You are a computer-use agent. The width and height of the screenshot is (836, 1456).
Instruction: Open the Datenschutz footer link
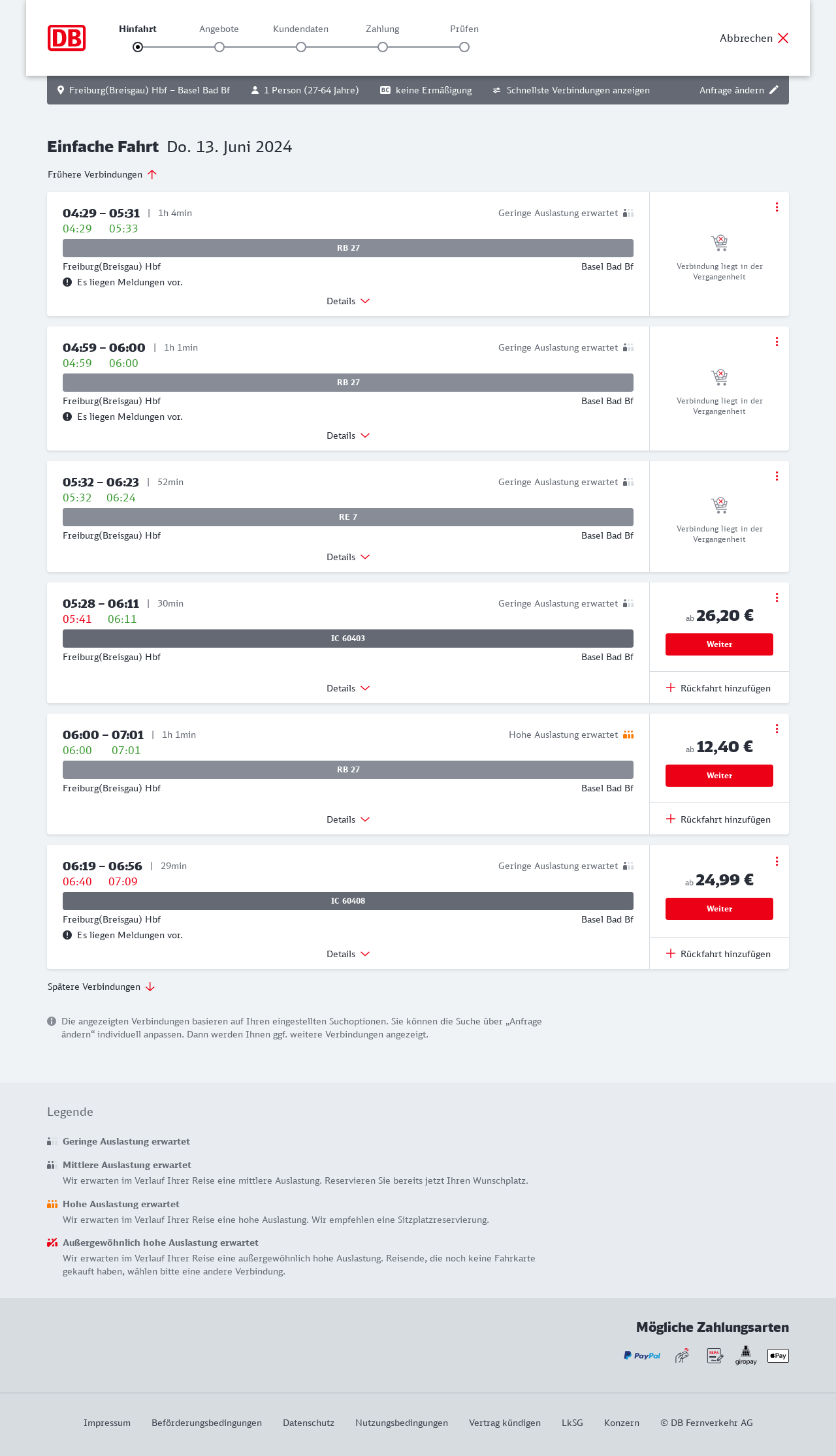pos(308,1423)
